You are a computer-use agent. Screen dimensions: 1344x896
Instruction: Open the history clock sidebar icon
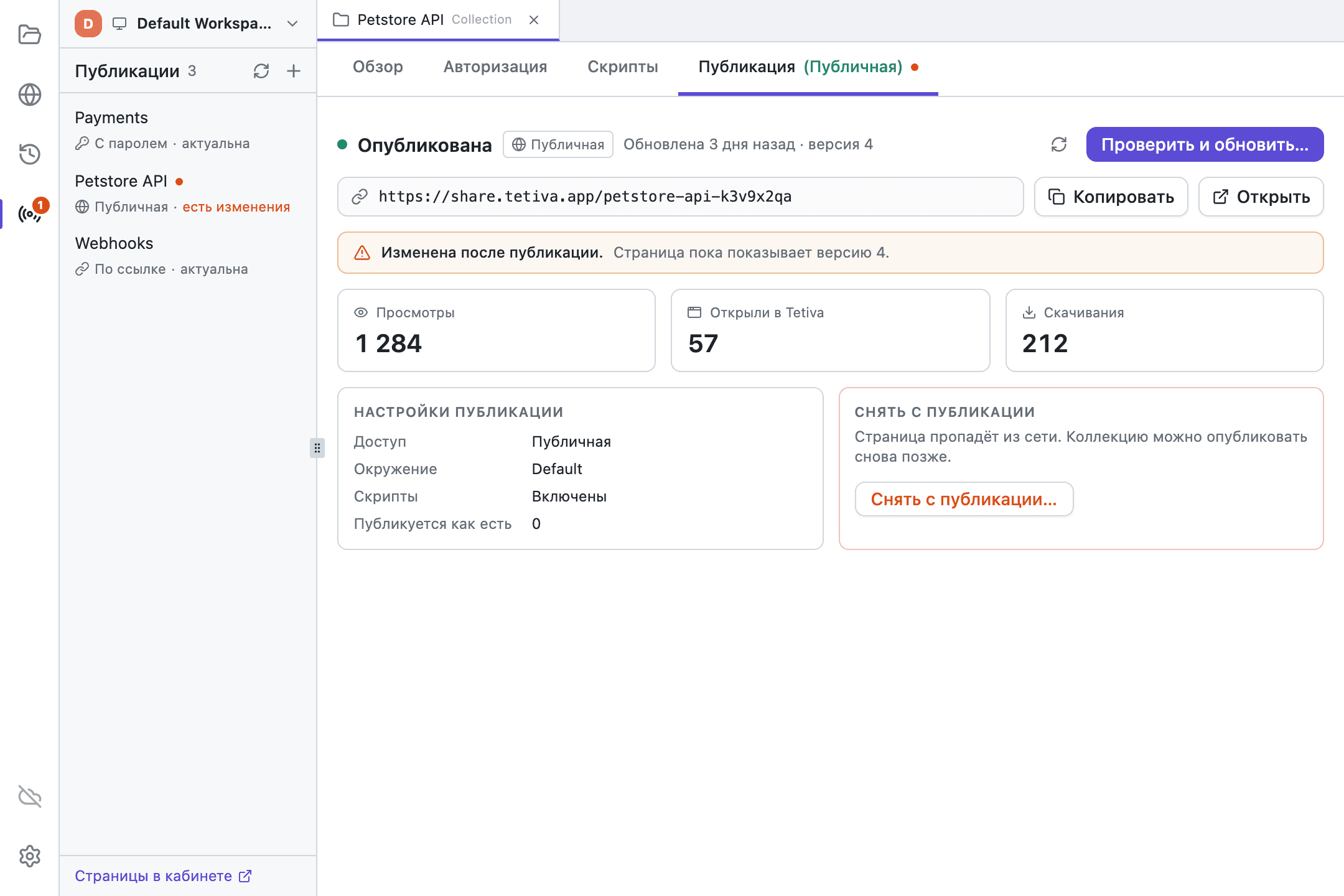(29, 154)
